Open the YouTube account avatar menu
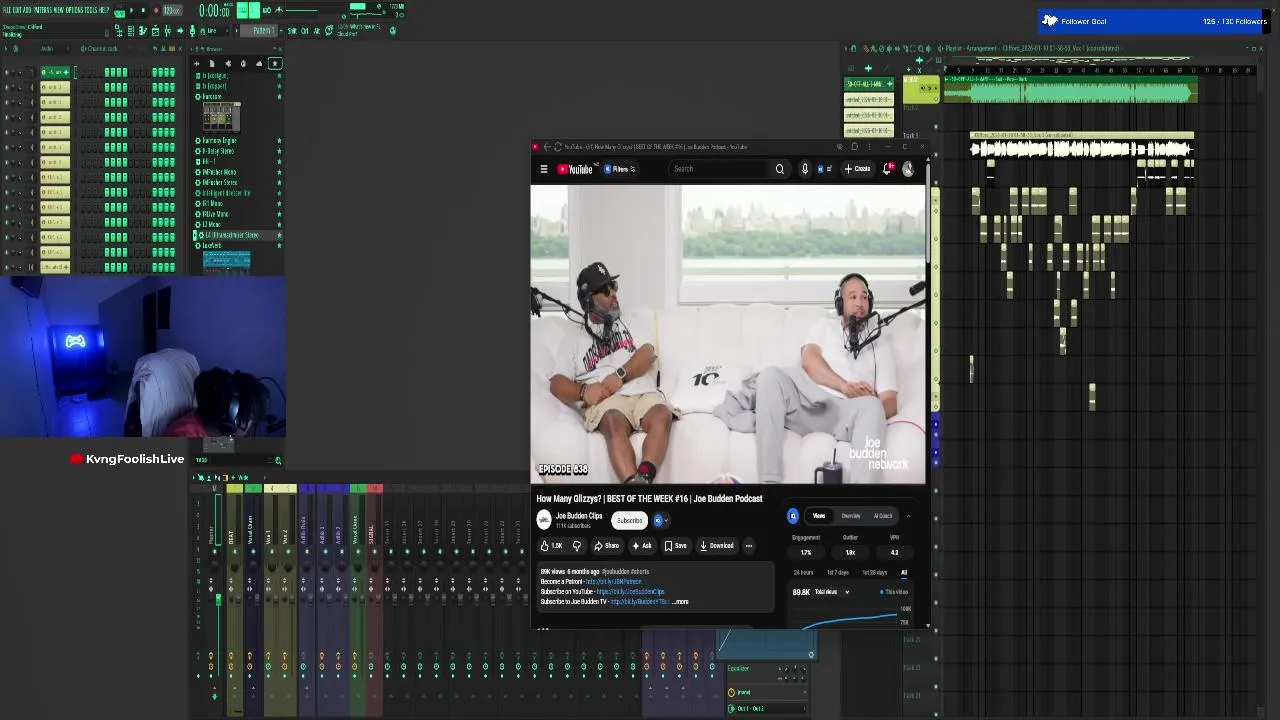 (x=908, y=169)
